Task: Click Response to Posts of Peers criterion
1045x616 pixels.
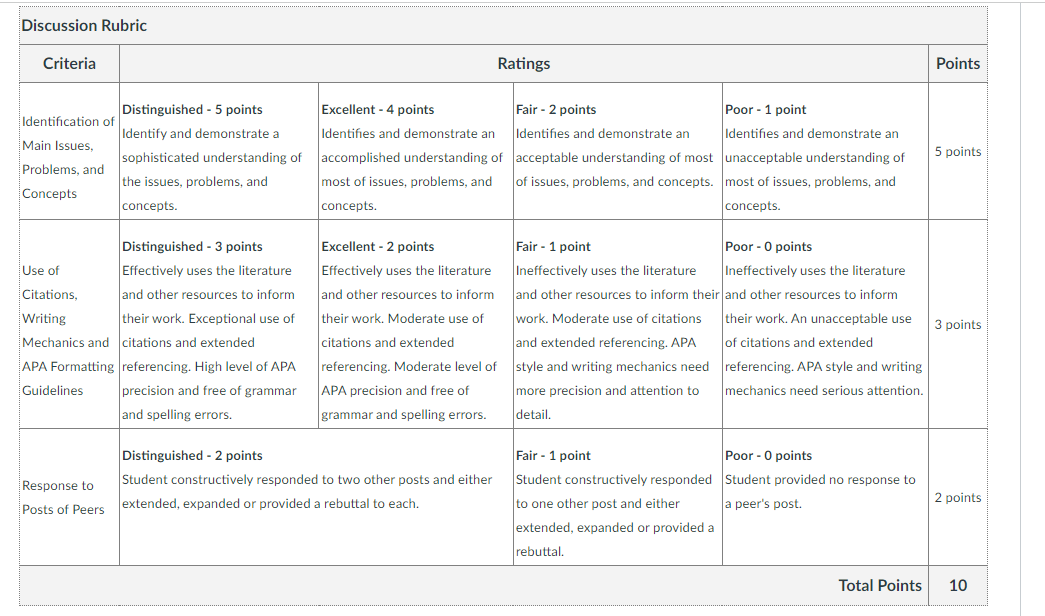Action: (69, 497)
